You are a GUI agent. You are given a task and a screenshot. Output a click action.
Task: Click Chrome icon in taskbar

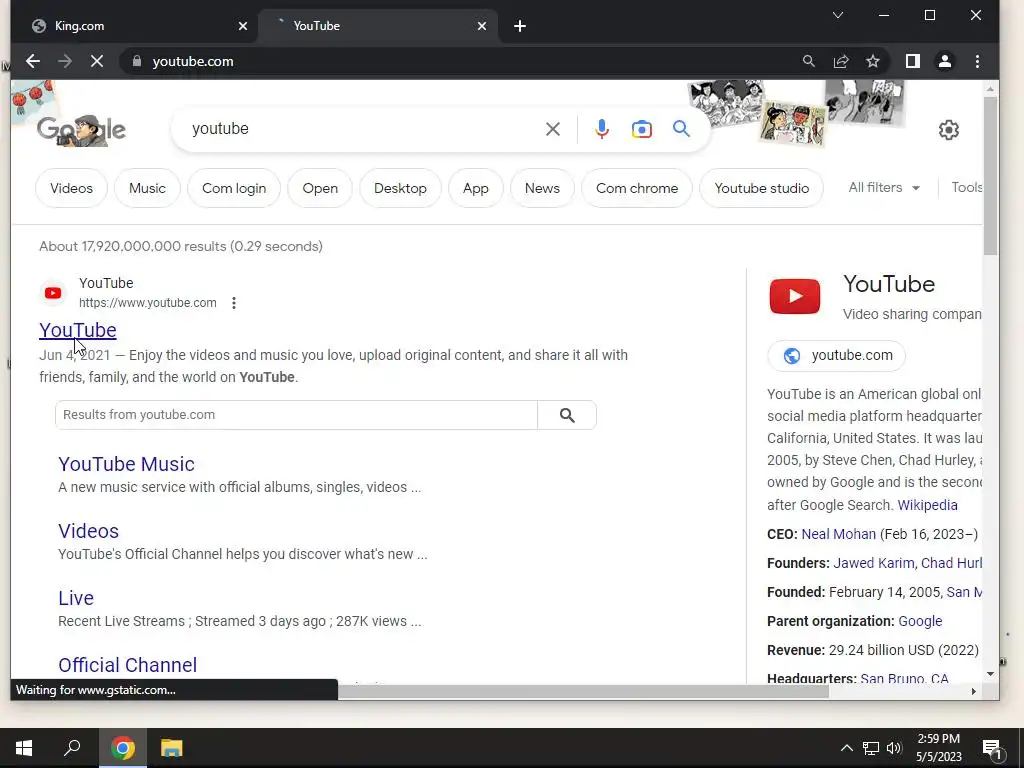pyautogui.click(x=122, y=748)
